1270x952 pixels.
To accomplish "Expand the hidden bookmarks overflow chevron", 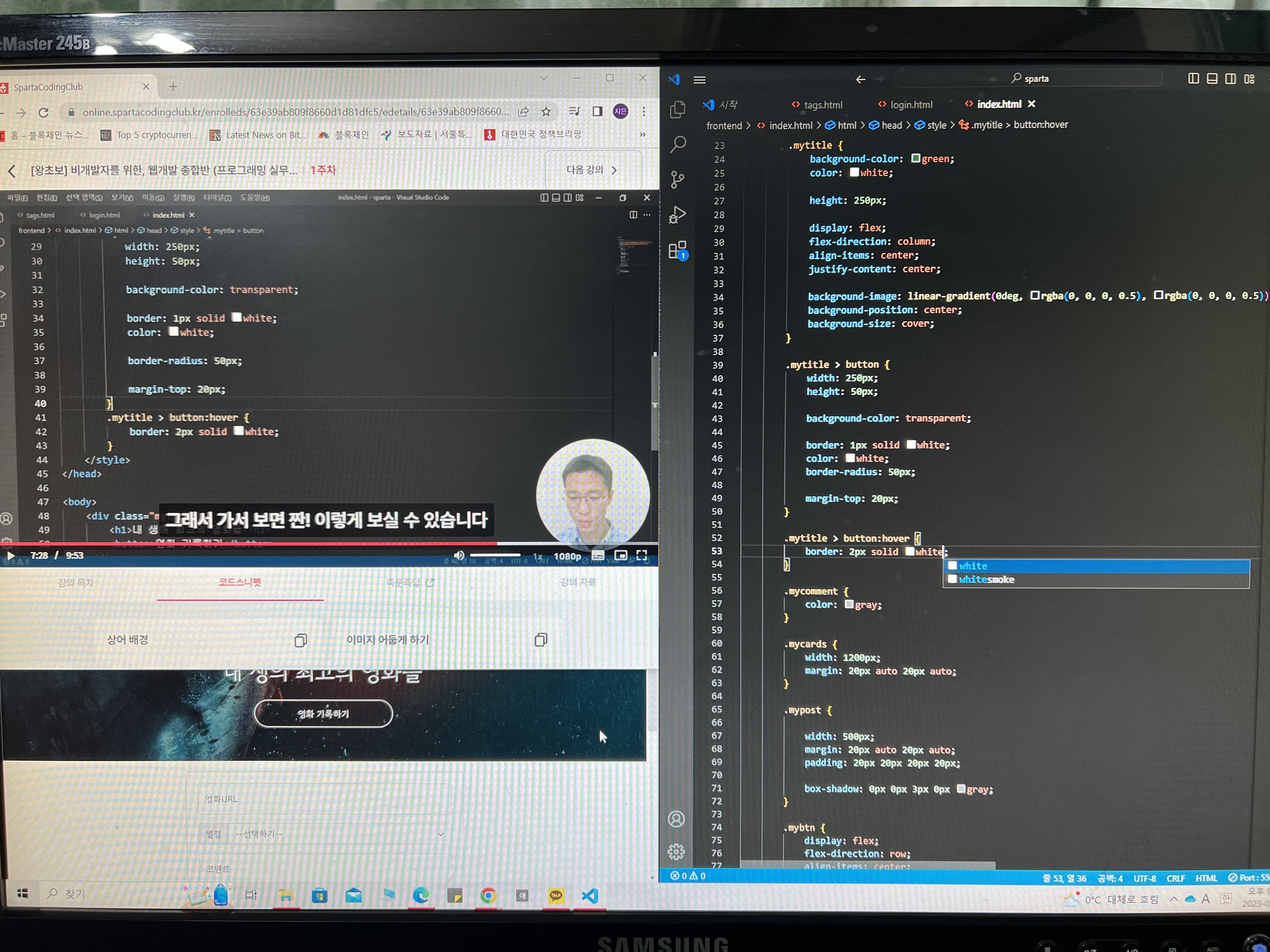I will pos(643,134).
